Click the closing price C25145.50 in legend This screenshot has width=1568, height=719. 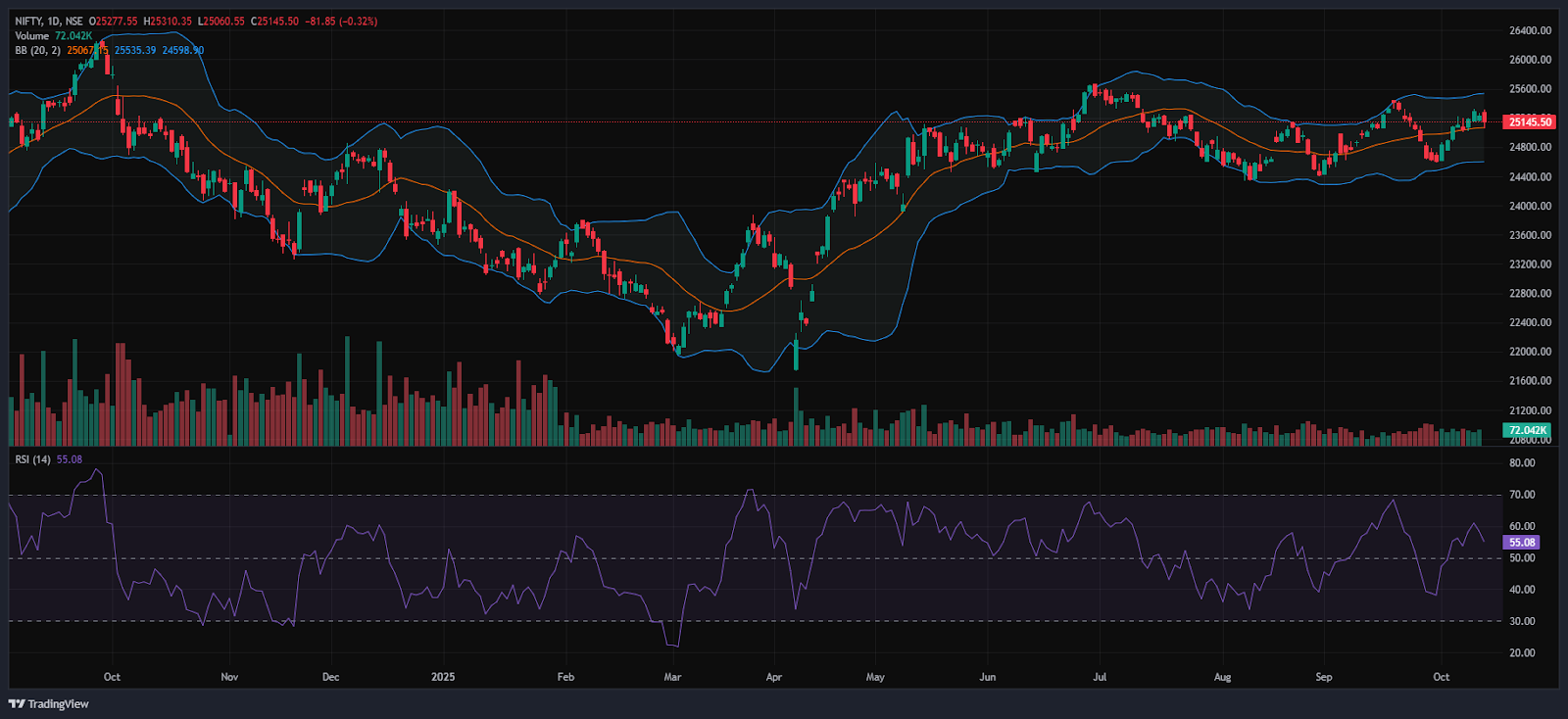pyautogui.click(x=274, y=21)
